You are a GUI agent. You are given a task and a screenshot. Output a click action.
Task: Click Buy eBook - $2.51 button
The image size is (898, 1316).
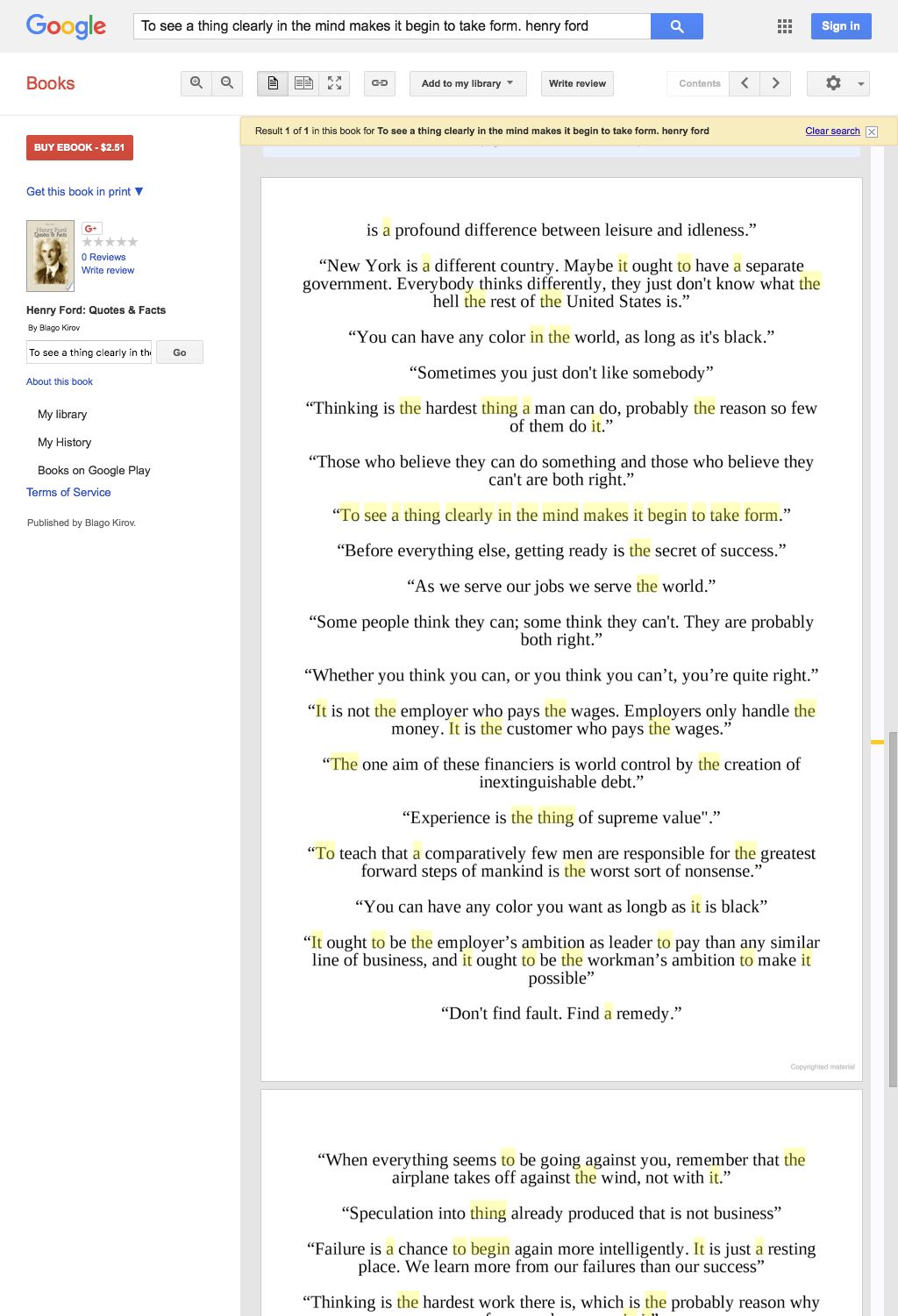[80, 147]
